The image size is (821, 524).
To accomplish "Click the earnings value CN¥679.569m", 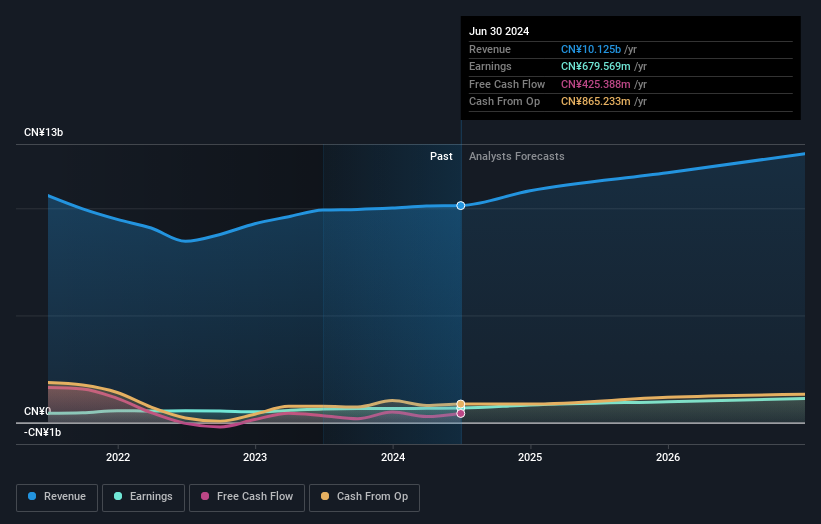I will point(595,66).
